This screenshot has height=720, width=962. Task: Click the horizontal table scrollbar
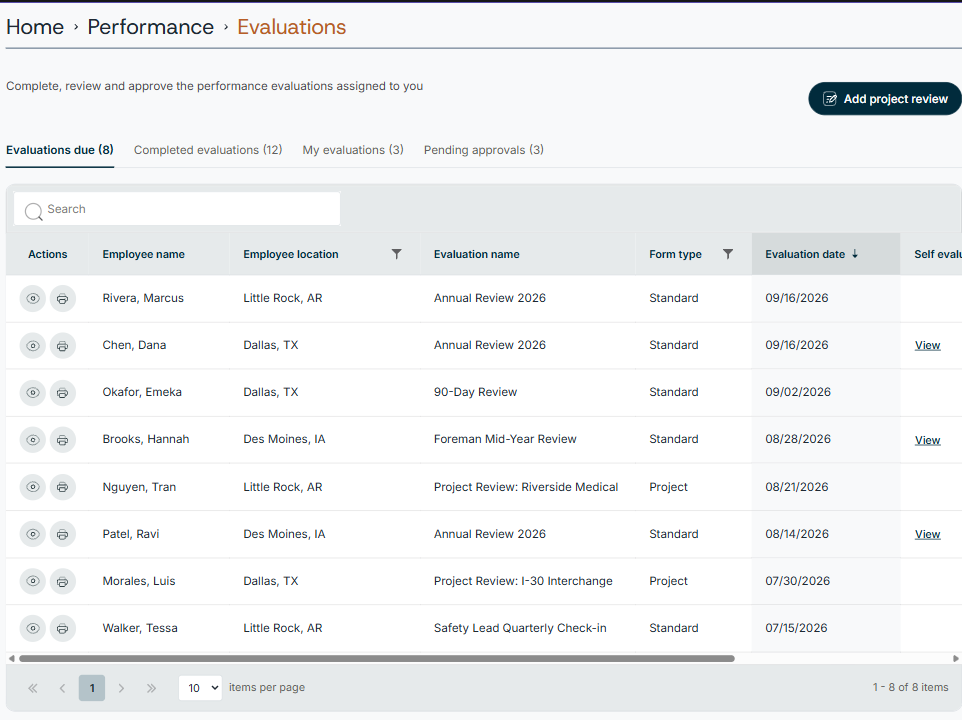[377, 659]
